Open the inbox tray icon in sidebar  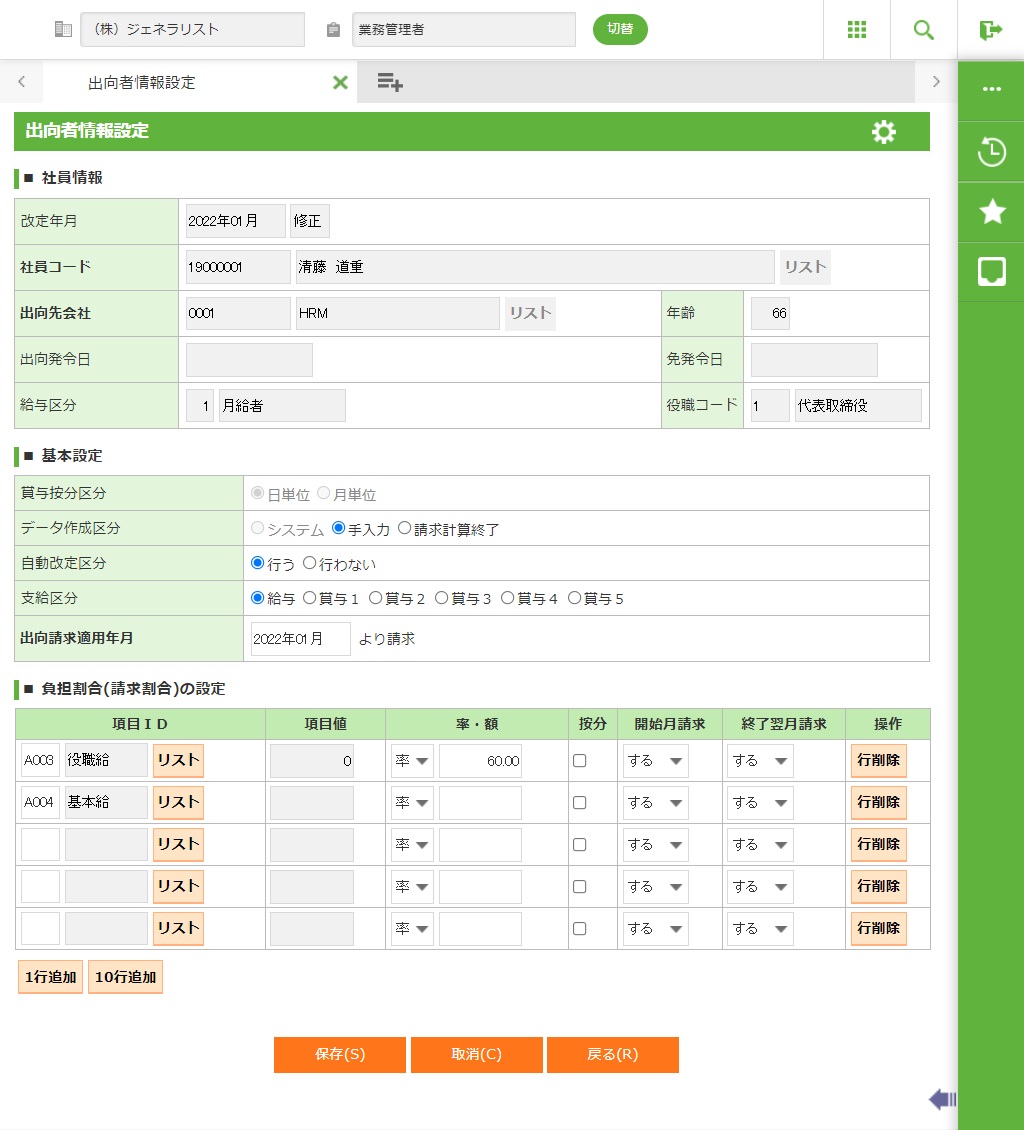pos(991,271)
